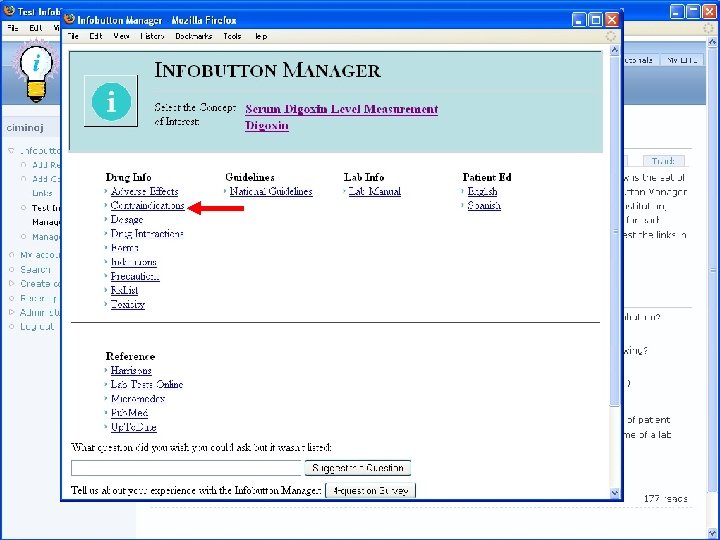Viewport: 720px width, 540px height.
Task: Open the Indications link
Action: pyautogui.click(x=134, y=262)
